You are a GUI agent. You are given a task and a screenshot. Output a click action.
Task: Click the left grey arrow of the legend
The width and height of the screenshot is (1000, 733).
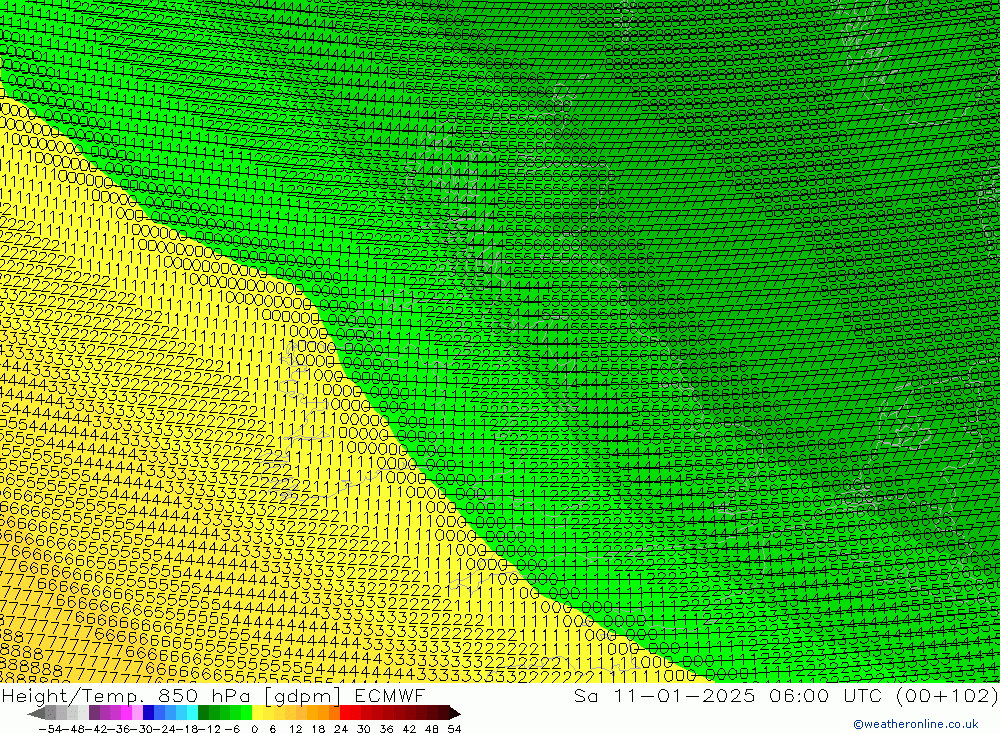coord(36,713)
